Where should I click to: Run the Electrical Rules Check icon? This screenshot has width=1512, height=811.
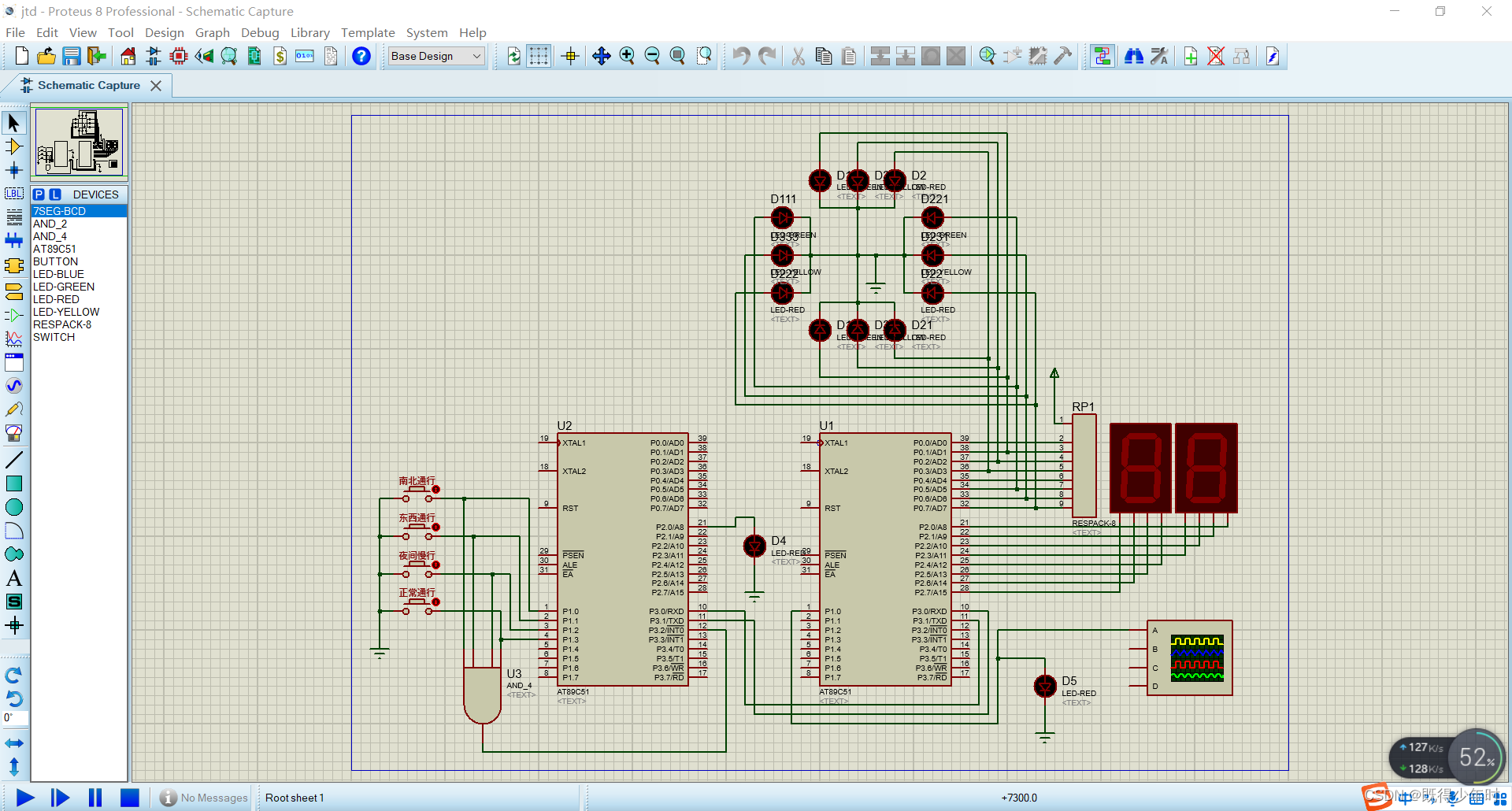coord(1273,56)
